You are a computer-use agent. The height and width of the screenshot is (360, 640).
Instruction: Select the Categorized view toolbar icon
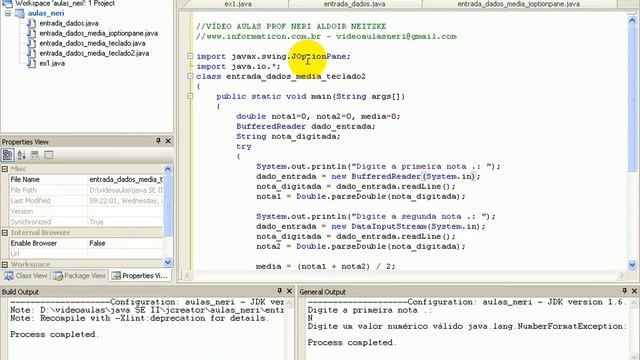click(7, 155)
